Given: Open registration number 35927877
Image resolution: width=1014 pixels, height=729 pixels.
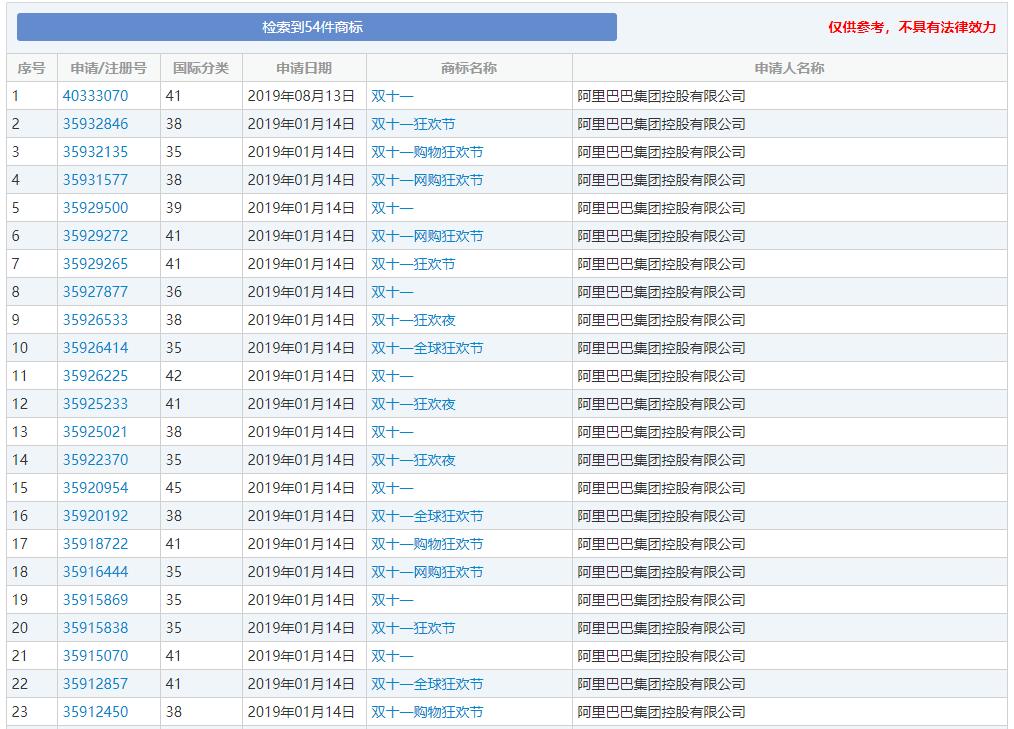Looking at the screenshot, I should click(95, 292).
